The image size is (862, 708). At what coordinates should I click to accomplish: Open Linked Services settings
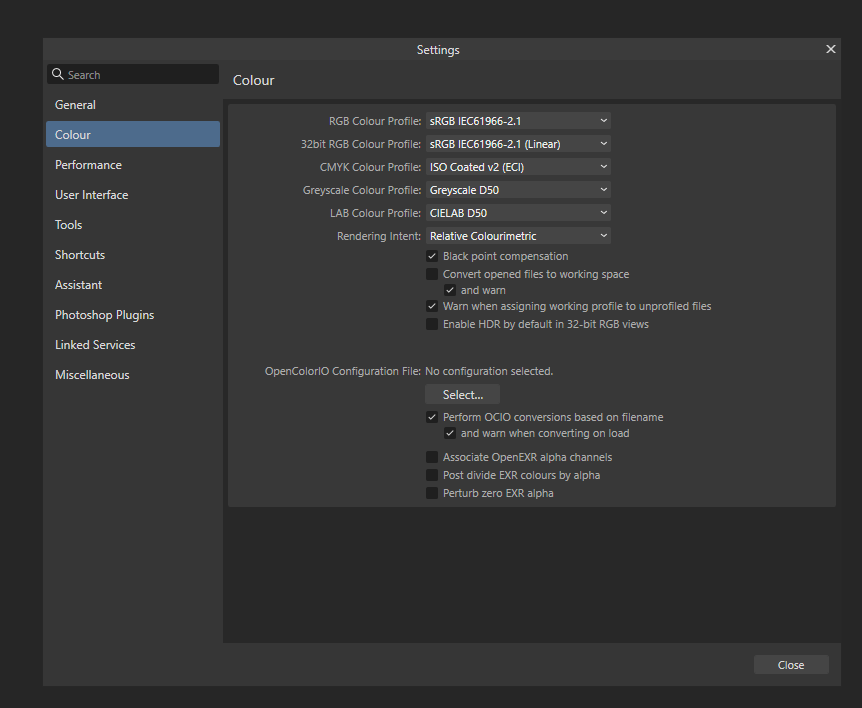click(x=133, y=345)
